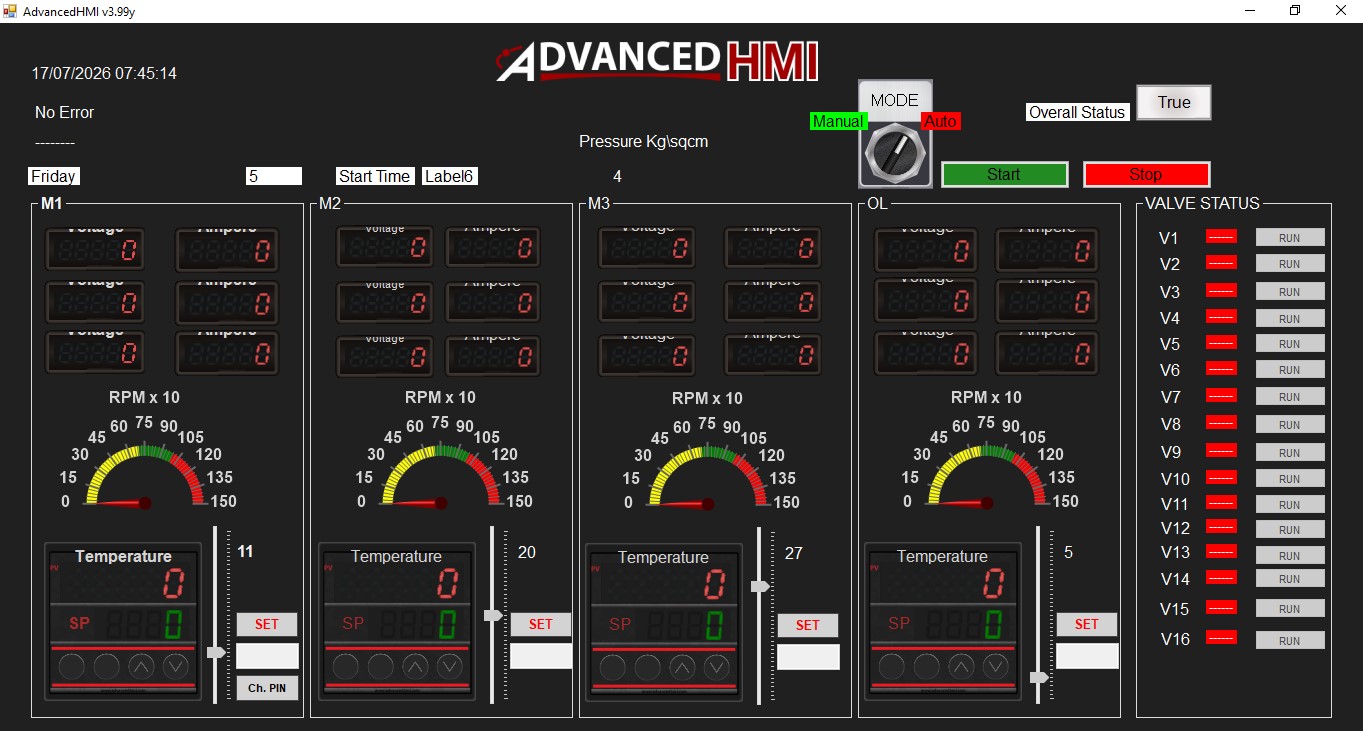Click OL temperature controller down arrow
Screen dimensions: 1363x731
pos(996,666)
